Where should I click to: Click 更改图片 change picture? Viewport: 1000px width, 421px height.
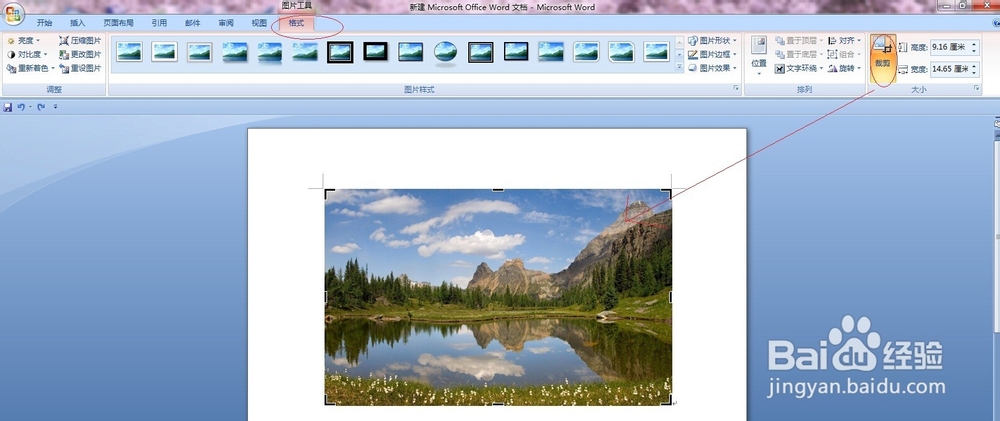80,54
